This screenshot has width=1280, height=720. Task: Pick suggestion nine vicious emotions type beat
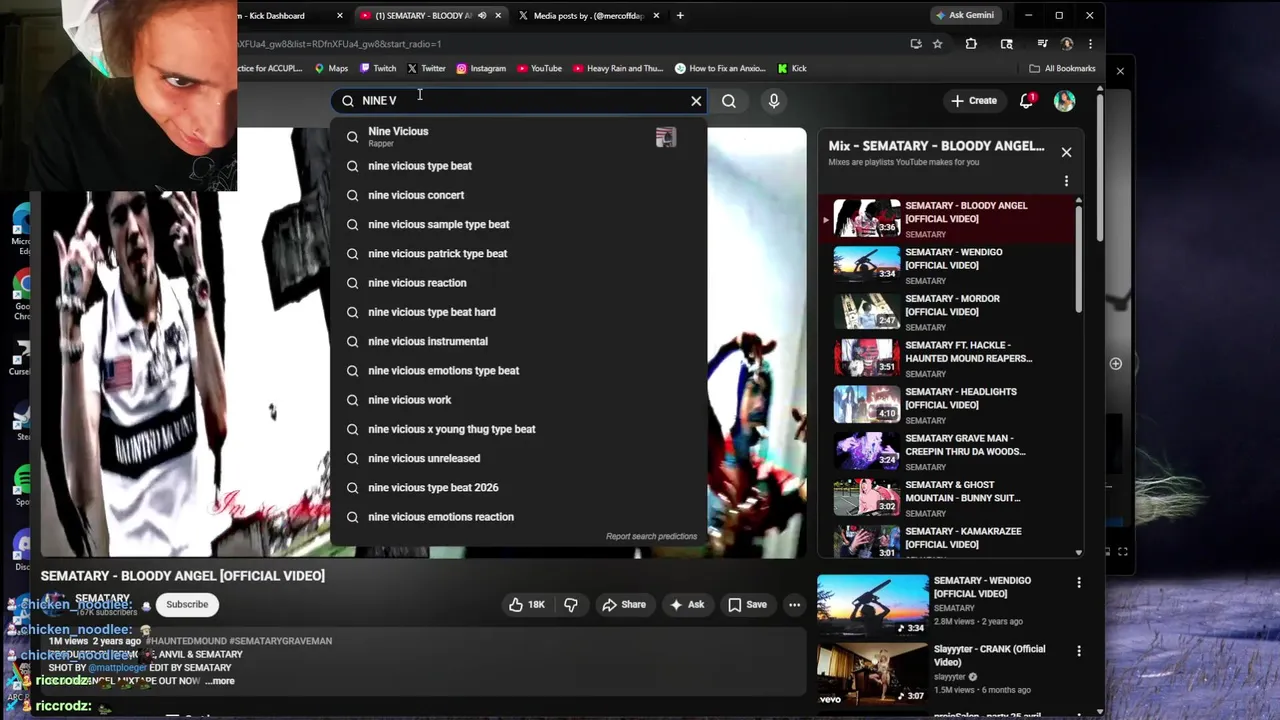[x=518, y=370]
